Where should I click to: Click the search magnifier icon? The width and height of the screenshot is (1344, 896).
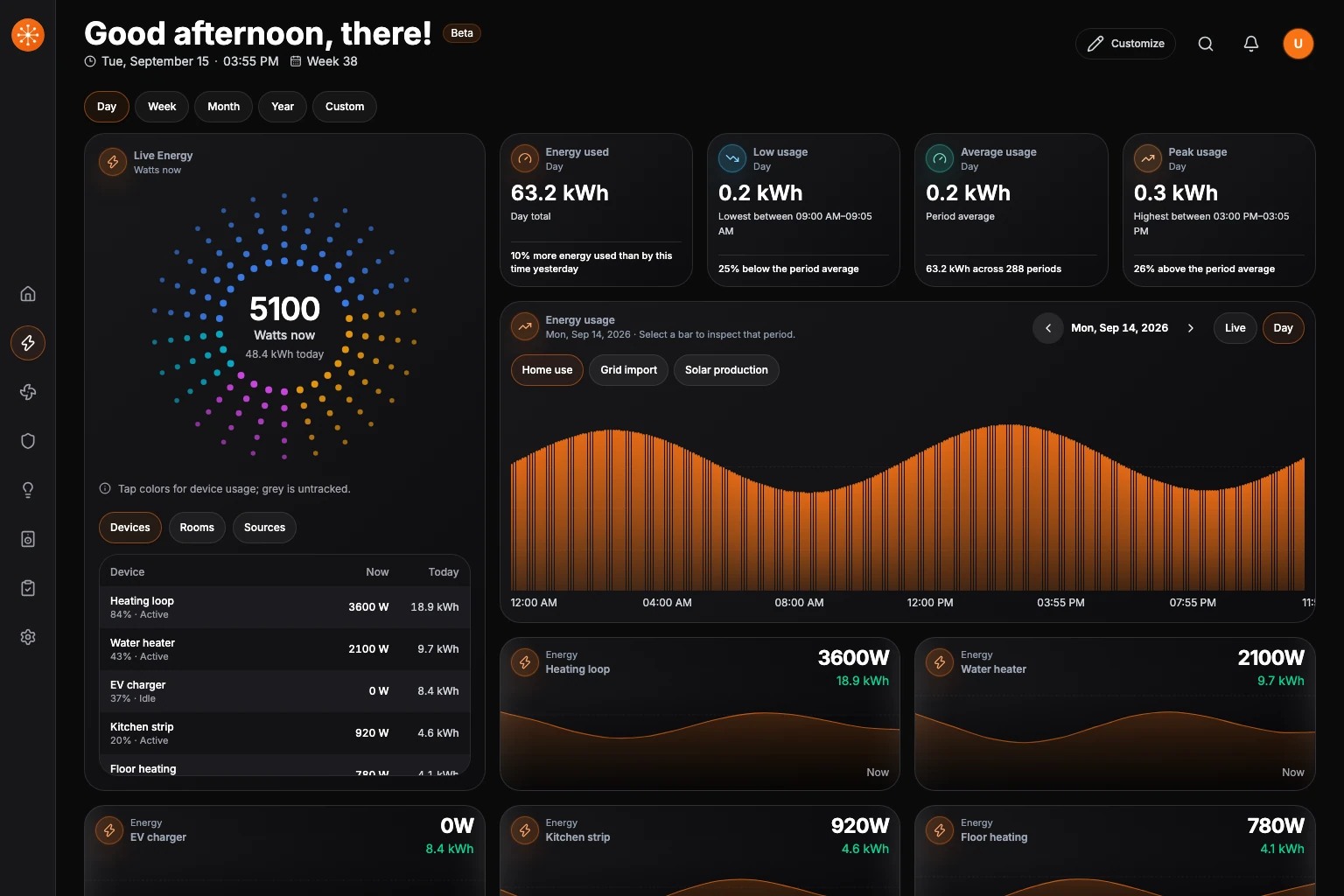pos(1206,44)
